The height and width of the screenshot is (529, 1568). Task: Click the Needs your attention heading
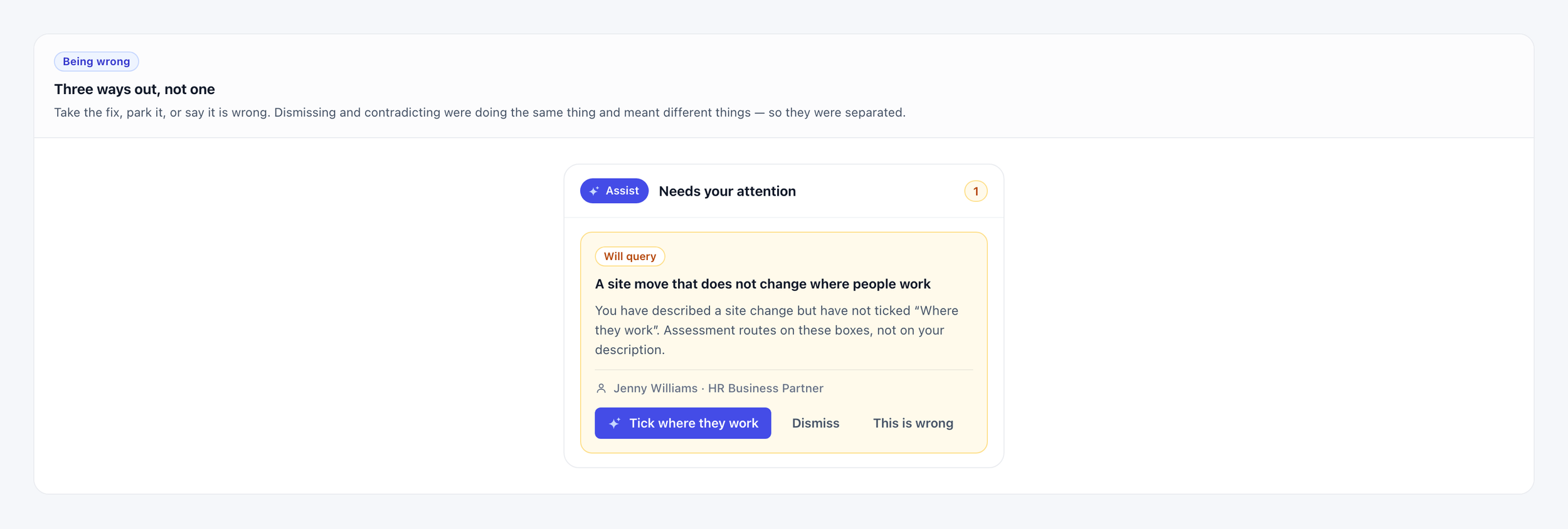coord(727,191)
